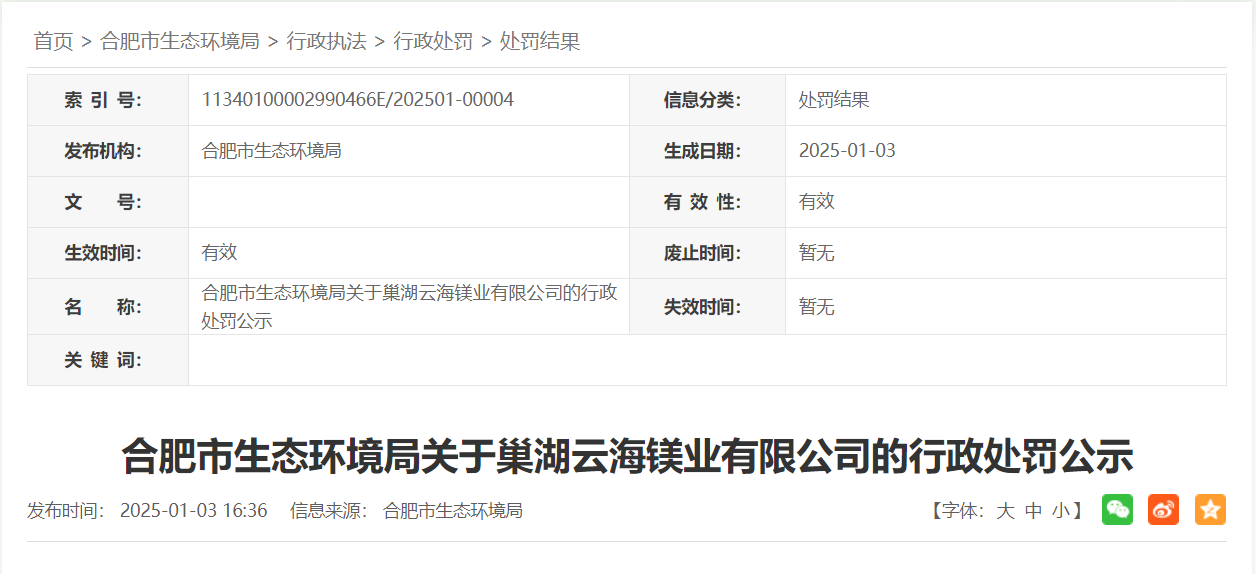Click the 名称 label cell

click(108, 307)
